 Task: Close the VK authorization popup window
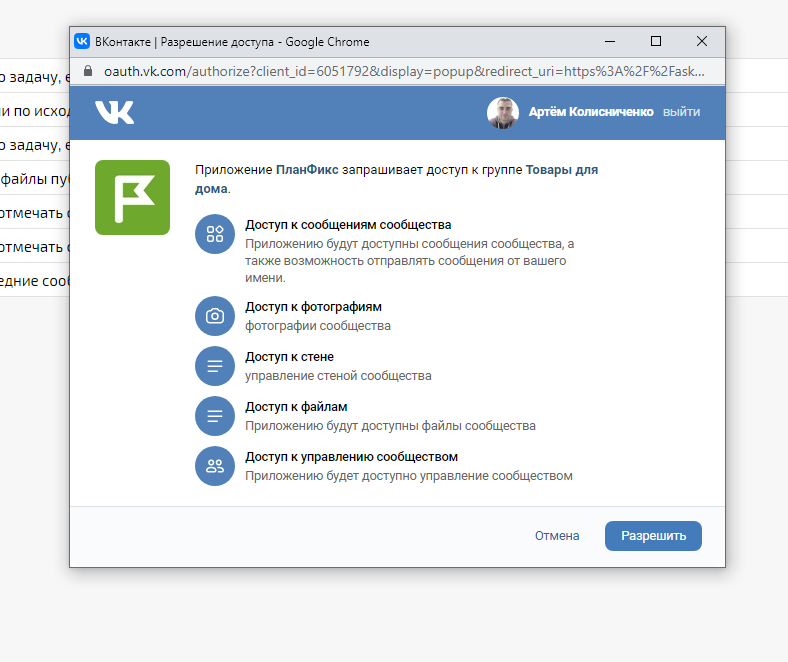coord(702,41)
